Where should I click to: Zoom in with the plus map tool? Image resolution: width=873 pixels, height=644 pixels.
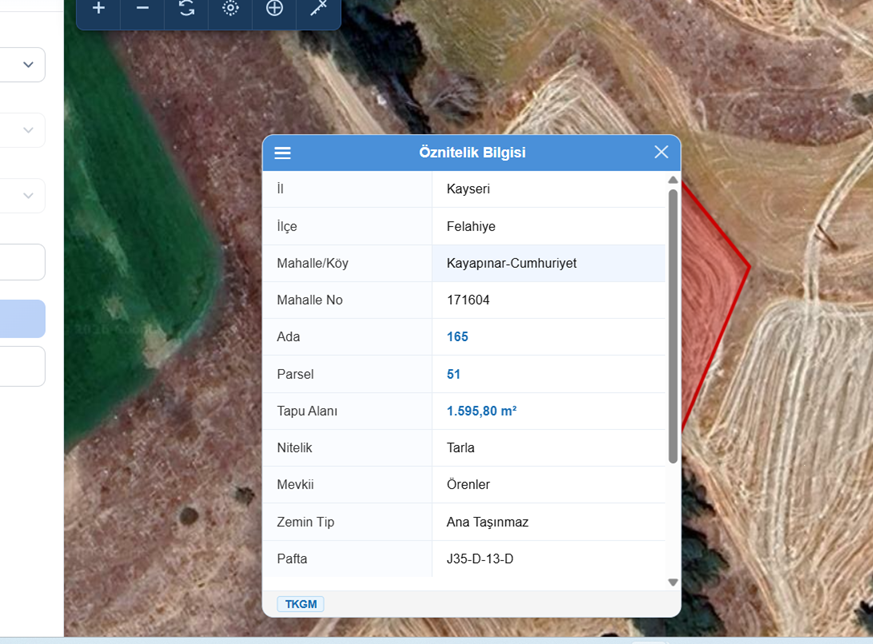click(99, 8)
